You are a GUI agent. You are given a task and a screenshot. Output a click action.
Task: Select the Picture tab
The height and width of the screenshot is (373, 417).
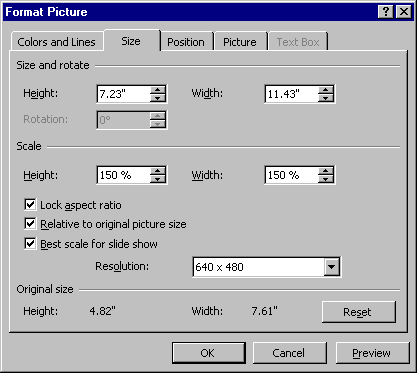click(x=240, y=42)
